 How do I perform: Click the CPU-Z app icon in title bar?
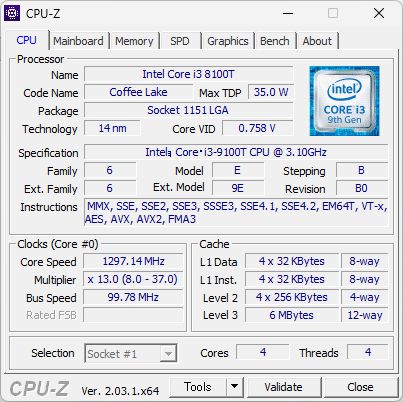click(x=12, y=13)
